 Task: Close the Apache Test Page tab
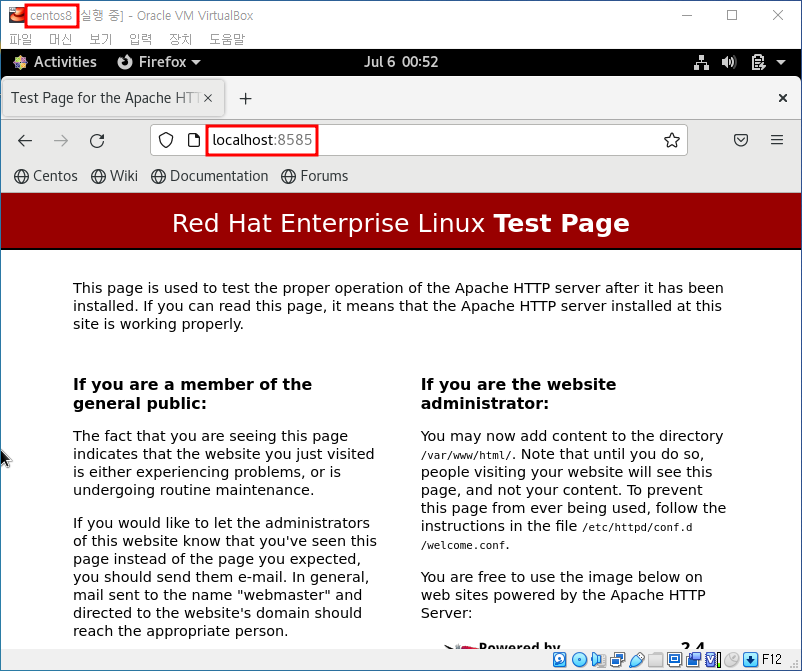(208, 98)
